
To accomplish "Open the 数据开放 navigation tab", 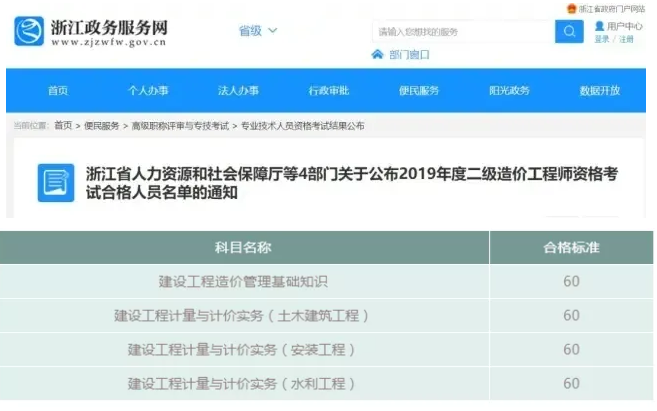I will coord(600,91).
